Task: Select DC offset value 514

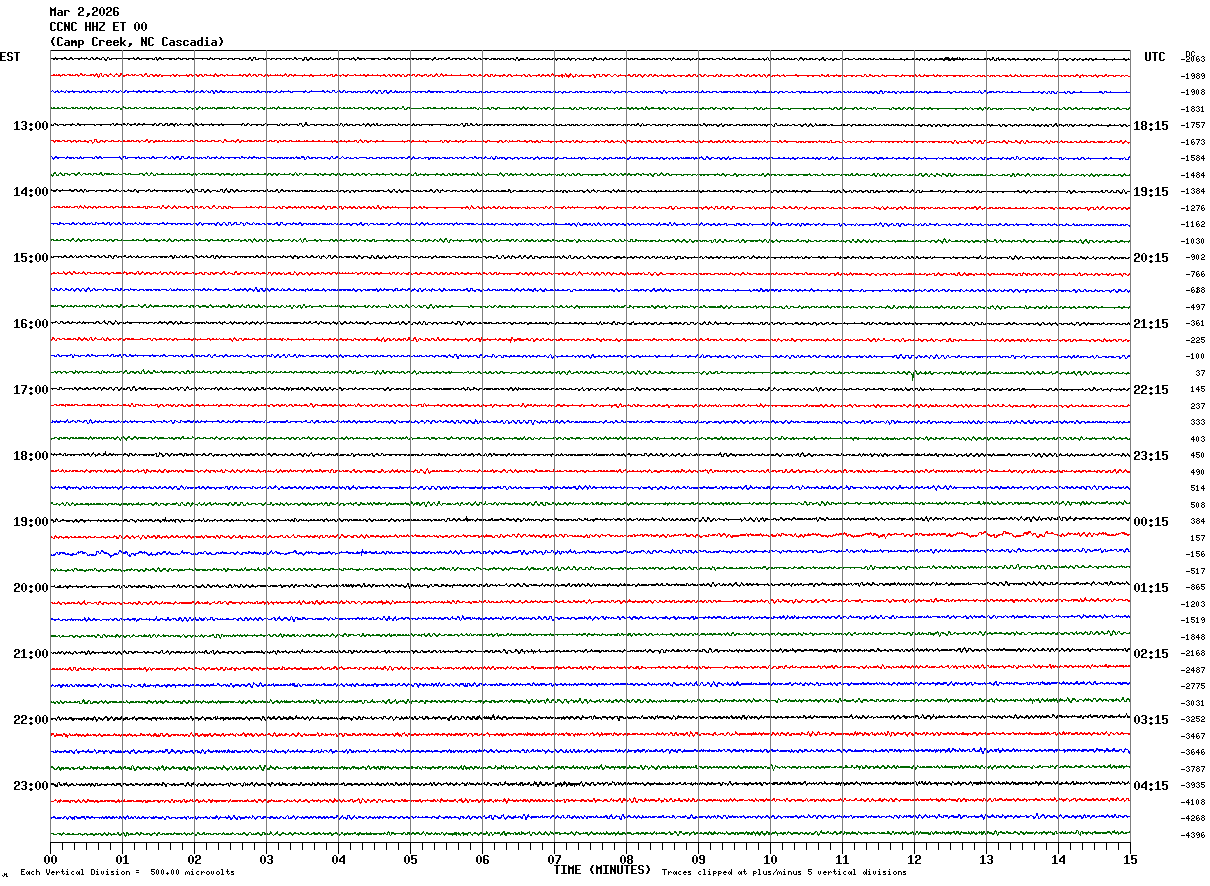Action: pyautogui.click(x=1198, y=488)
